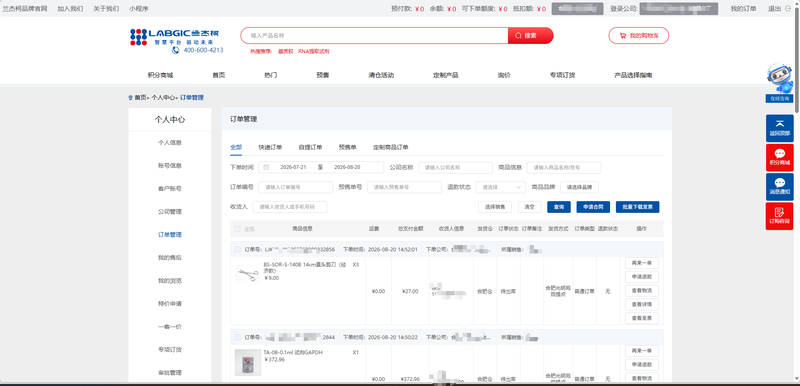Open my shopping cart
800x386 pixels.
(638, 36)
